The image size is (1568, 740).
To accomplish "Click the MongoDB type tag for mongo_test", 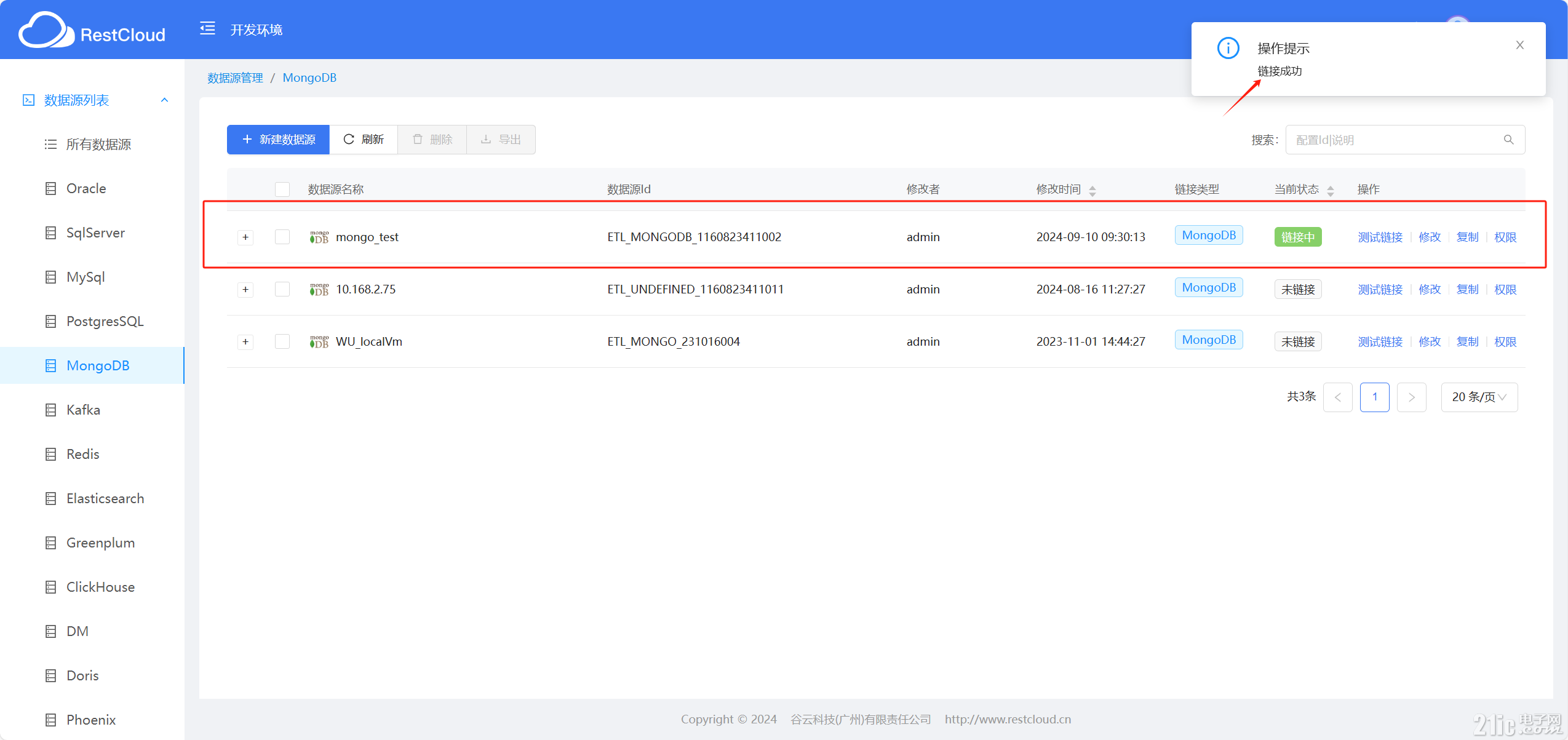I will [x=1209, y=235].
